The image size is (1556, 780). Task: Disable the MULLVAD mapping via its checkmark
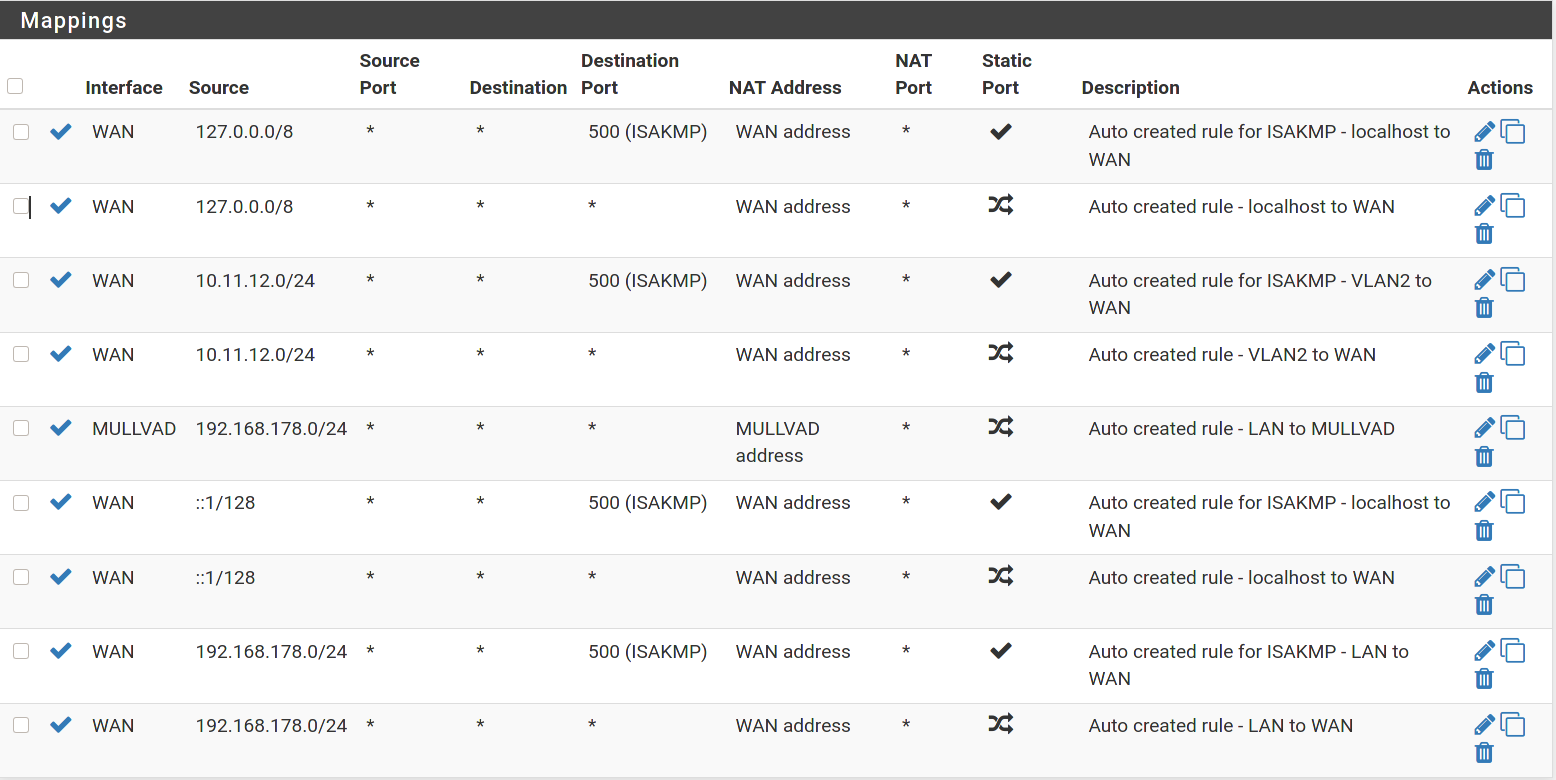point(61,428)
